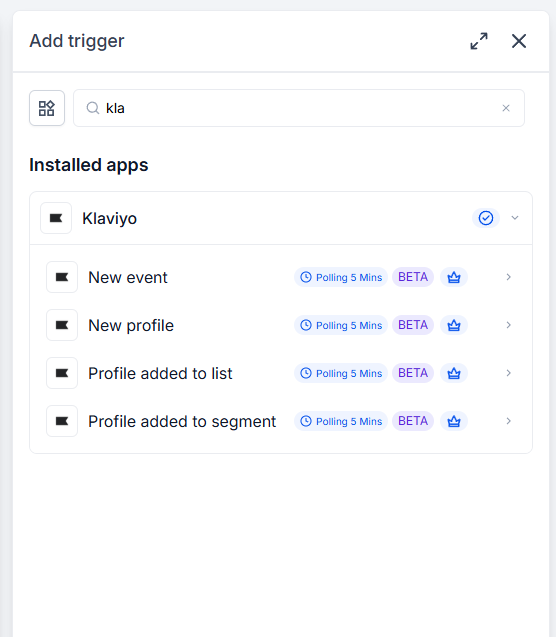Expand the Add trigger panel to fullscreen
Image resolution: width=556 pixels, height=637 pixels.
(x=479, y=41)
